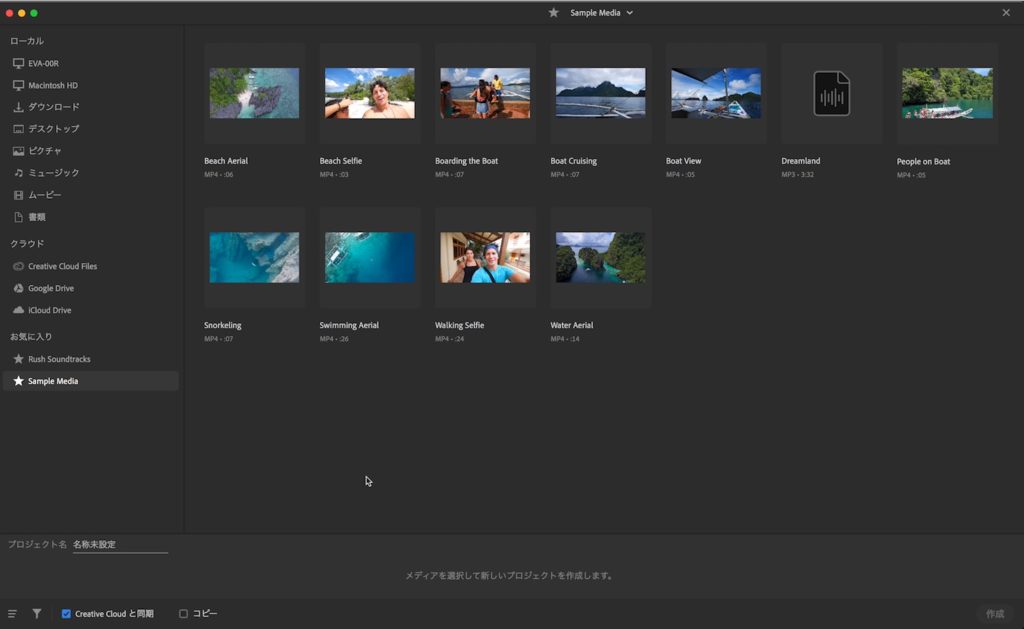This screenshot has height=629, width=1024.
Task: Open Creative Cloud Files location
Action: [62, 266]
